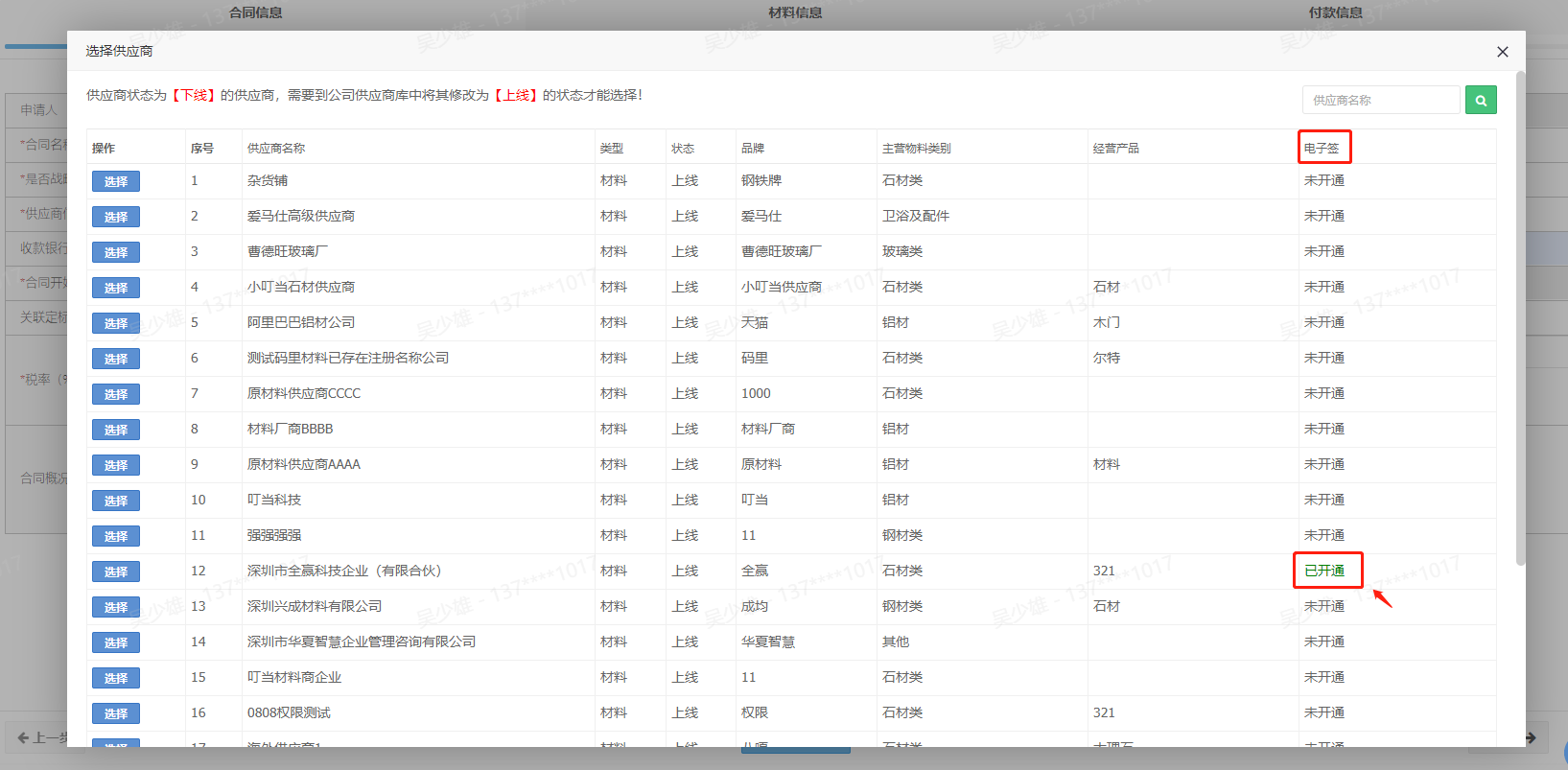Click the 选择供应商 dialog title
Image resolution: width=1568 pixels, height=770 pixels.
point(119,51)
